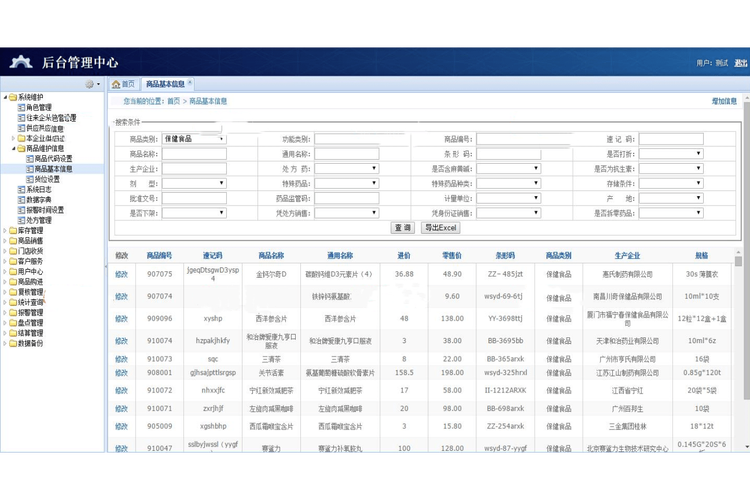Screen dimensions: 750x500
Task: Click the page's right-edge scrollbar
Action: point(747,249)
